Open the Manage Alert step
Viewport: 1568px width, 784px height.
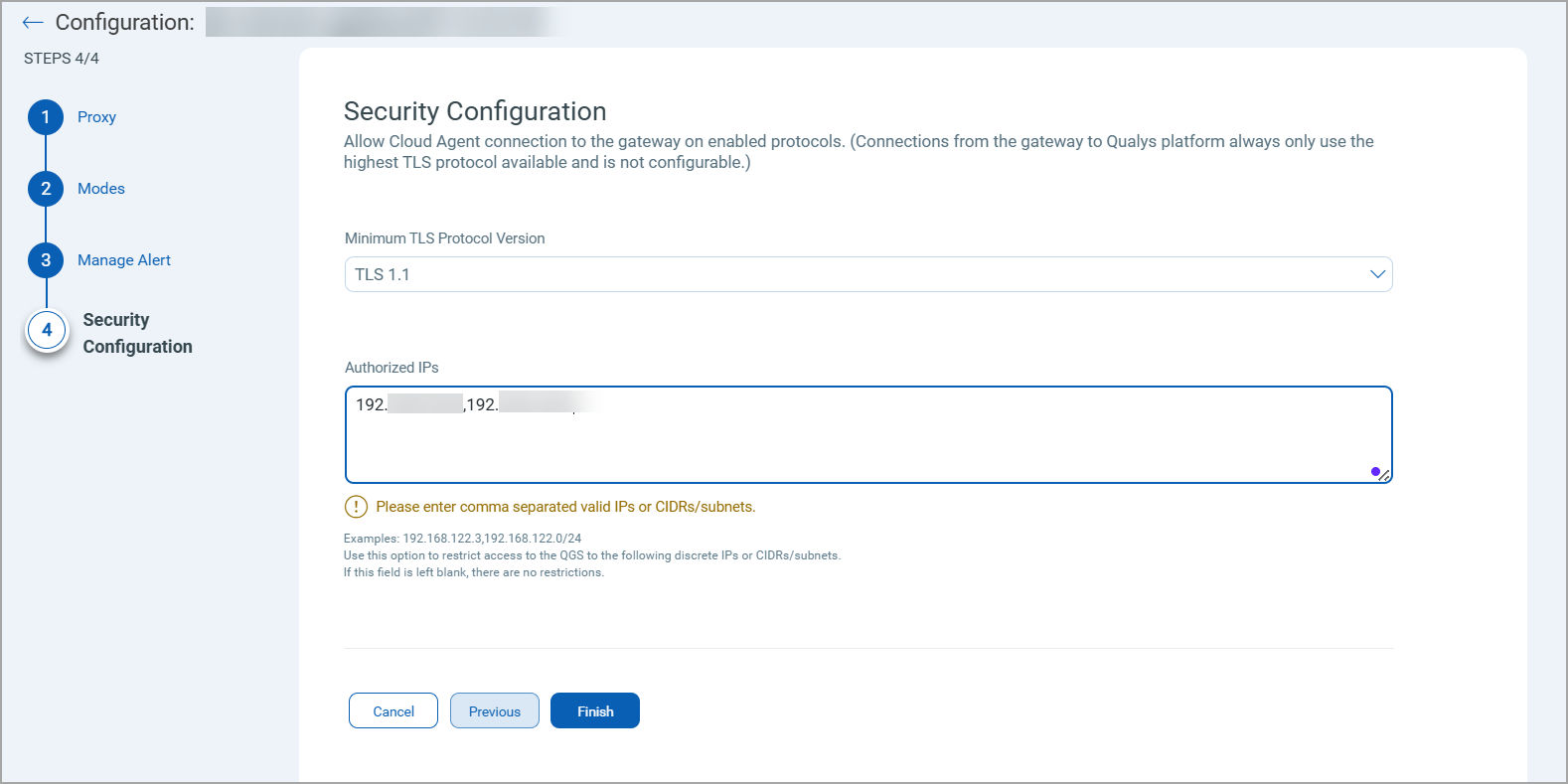[x=124, y=260]
